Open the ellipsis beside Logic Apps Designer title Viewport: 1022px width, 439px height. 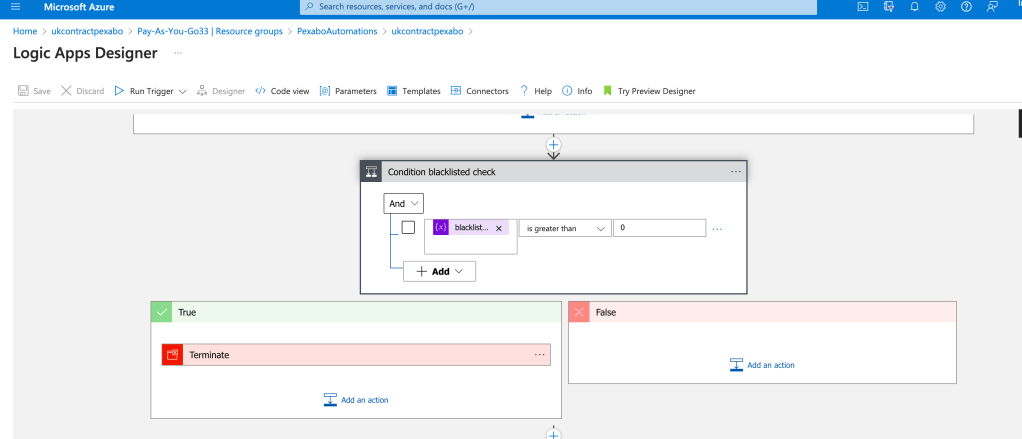point(178,53)
